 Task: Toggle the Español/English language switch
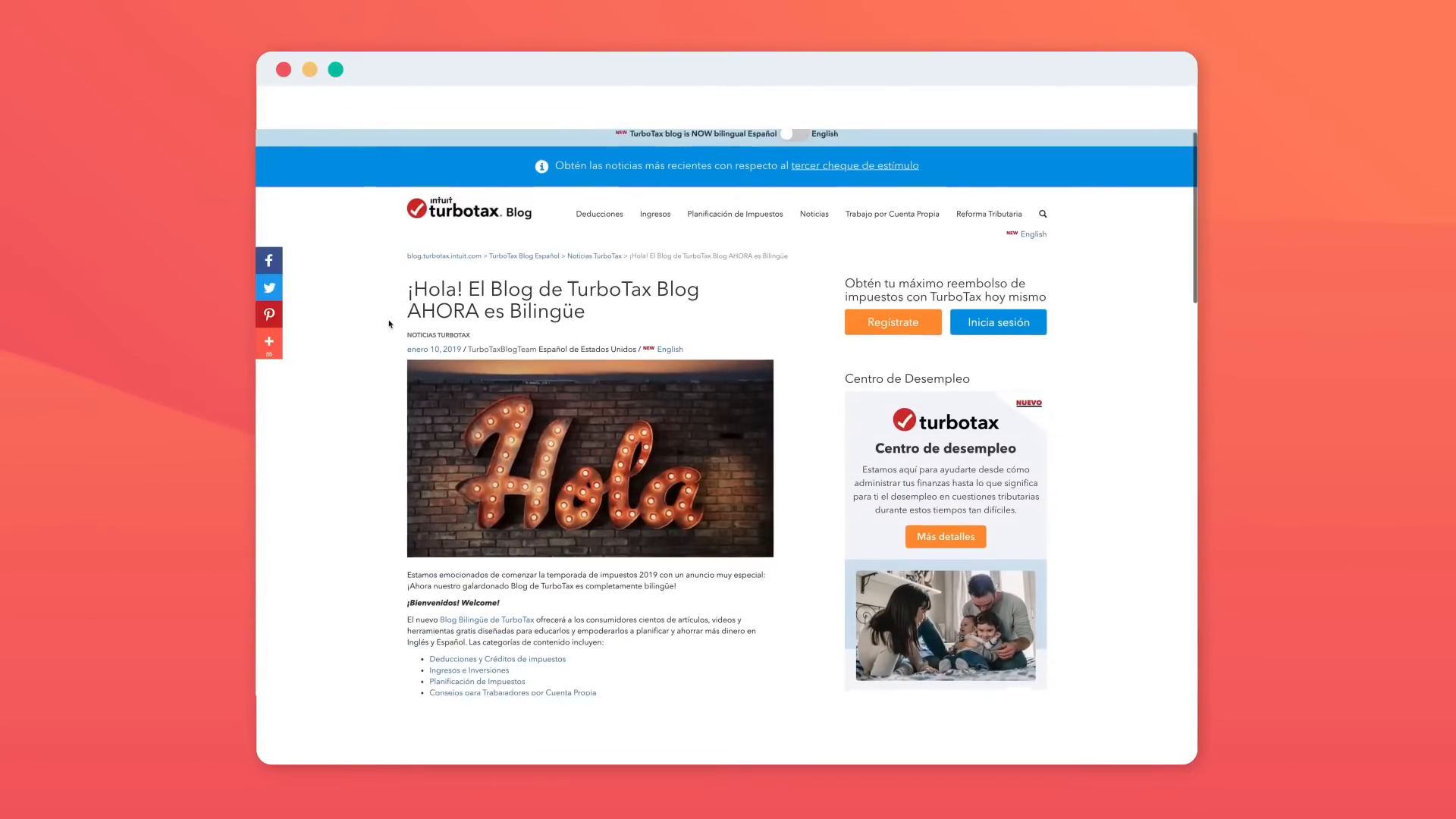(x=793, y=133)
